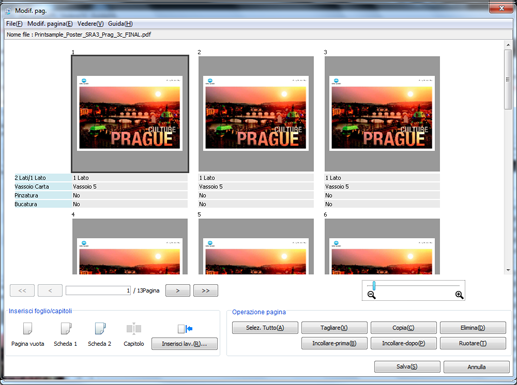This screenshot has width=517, height=385.
Task: Click the Modif. pag. window title icon
Action: (x=8, y=11)
